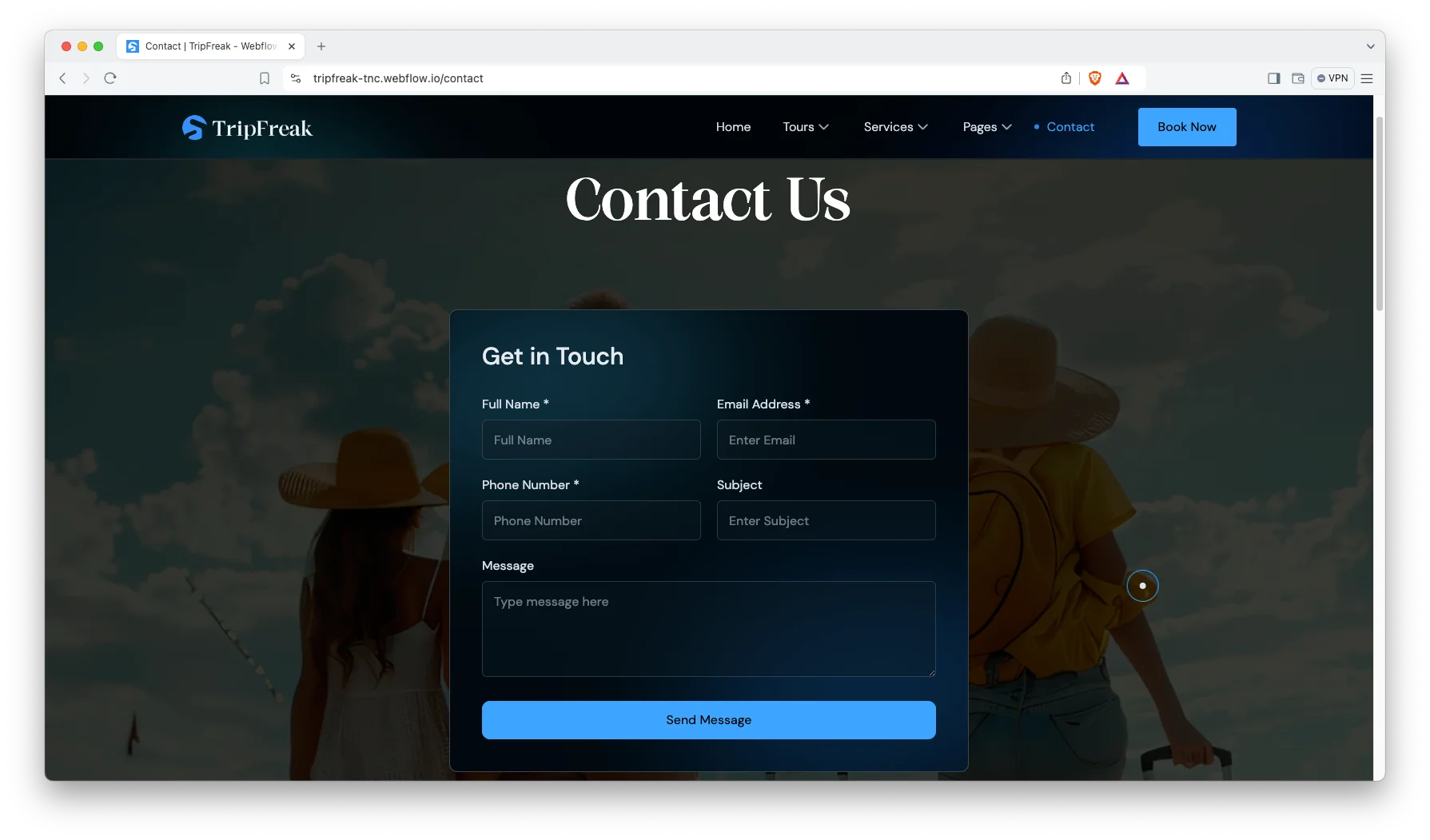Click the page vertical scrollbar
Viewport: 1430px width, 840px height.
pyautogui.click(x=1379, y=216)
